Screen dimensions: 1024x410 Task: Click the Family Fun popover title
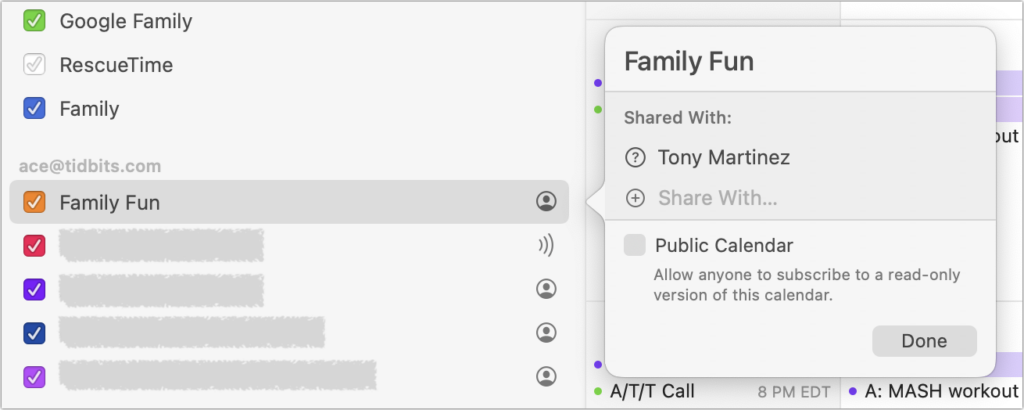click(x=689, y=61)
